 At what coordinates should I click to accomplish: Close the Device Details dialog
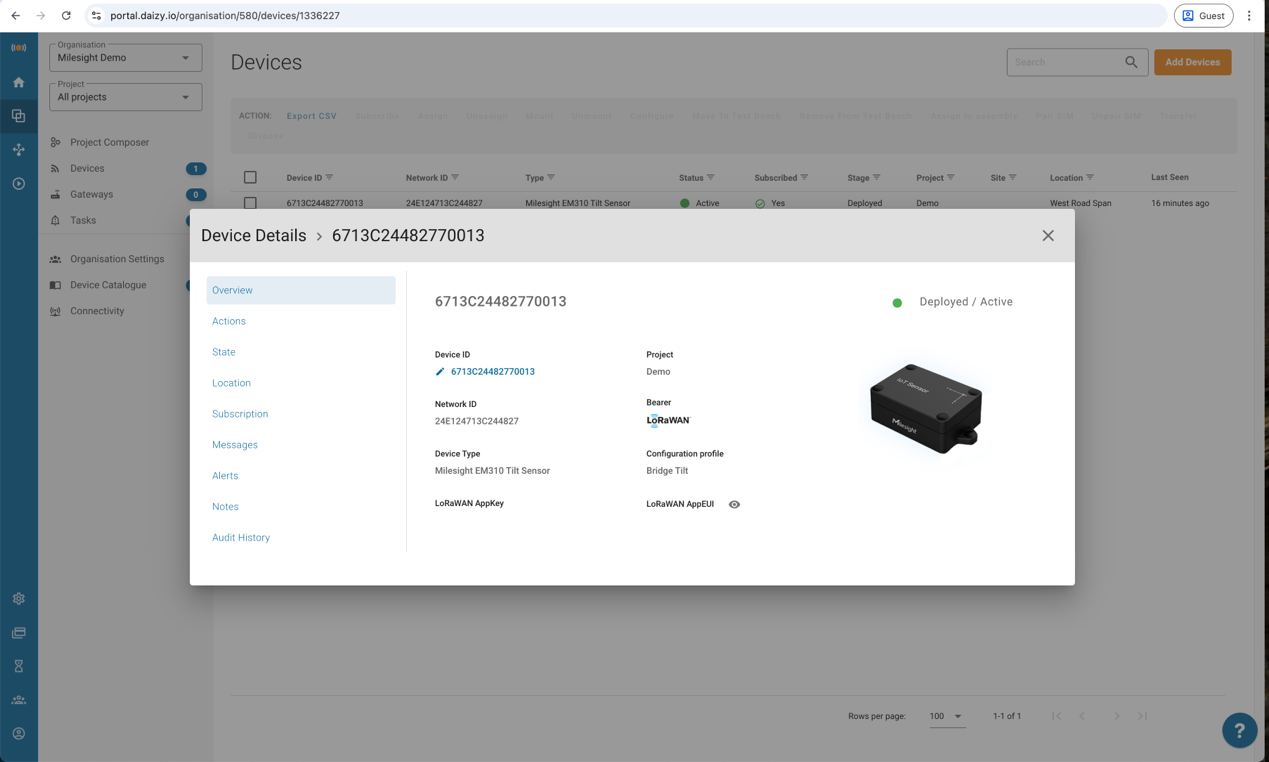tap(1048, 236)
